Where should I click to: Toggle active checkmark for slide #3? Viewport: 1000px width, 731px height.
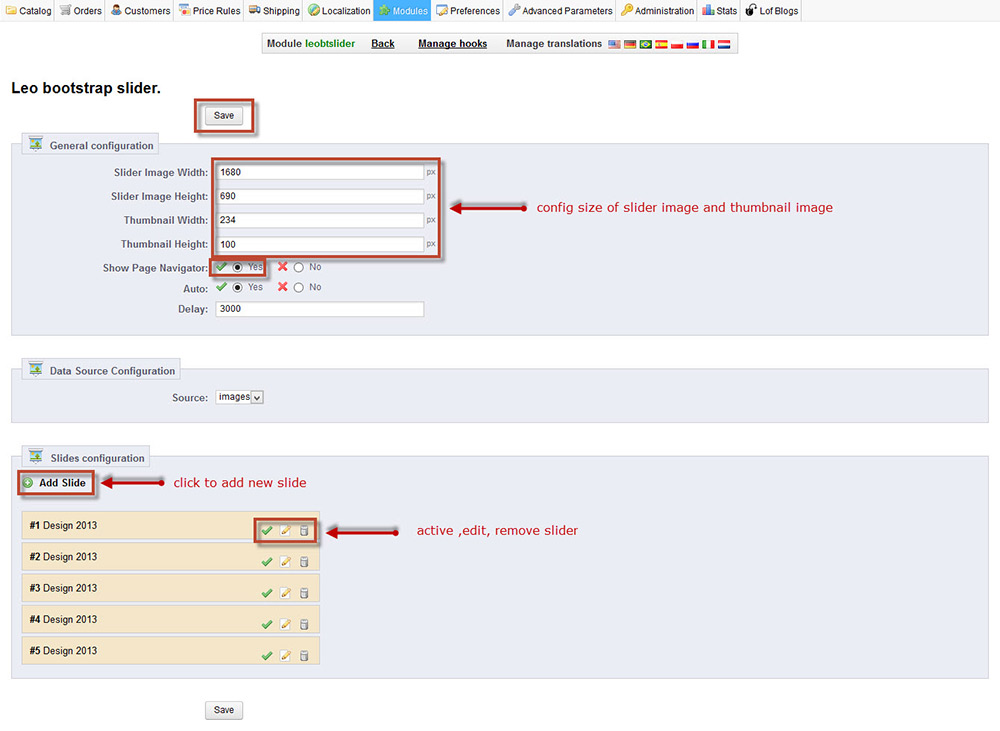click(x=266, y=593)
